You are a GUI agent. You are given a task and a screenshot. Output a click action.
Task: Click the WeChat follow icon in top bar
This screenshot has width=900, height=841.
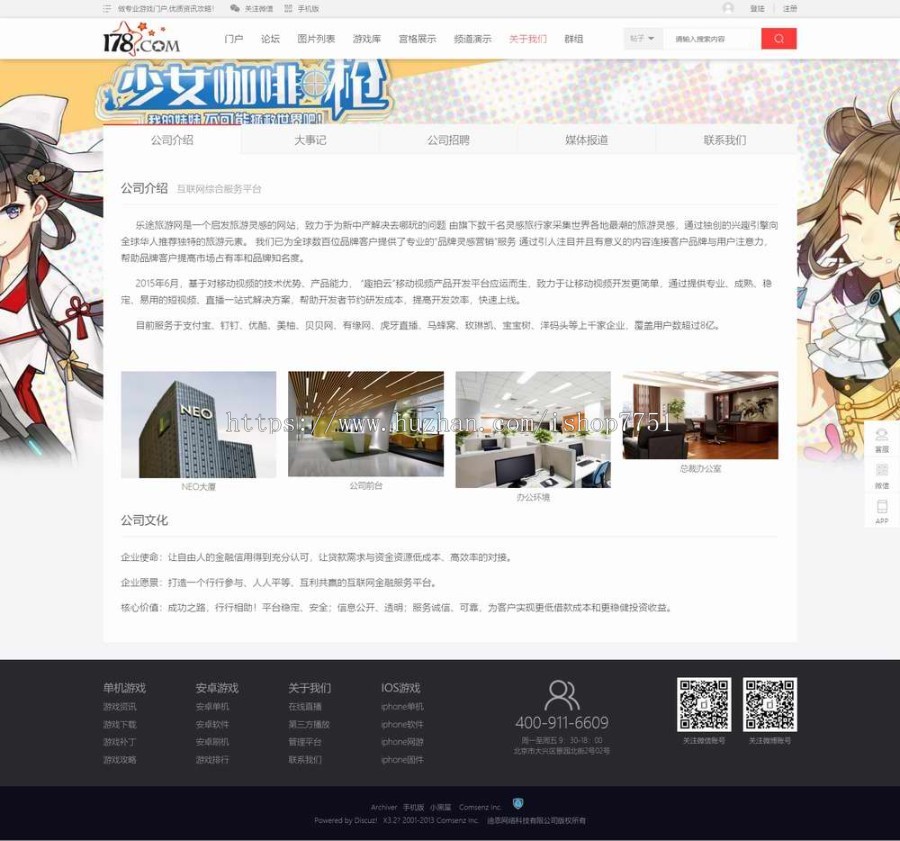point(235,8)
